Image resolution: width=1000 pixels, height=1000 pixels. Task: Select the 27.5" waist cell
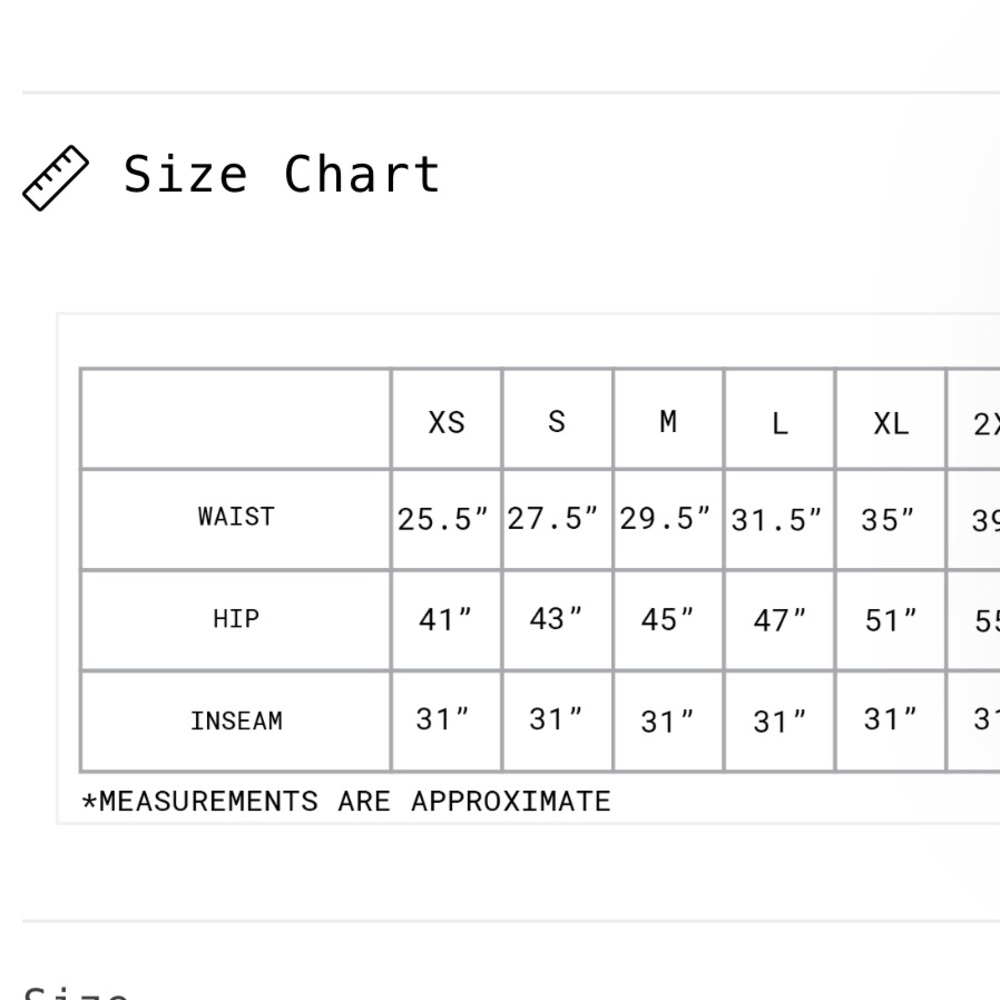coord(553,520)
